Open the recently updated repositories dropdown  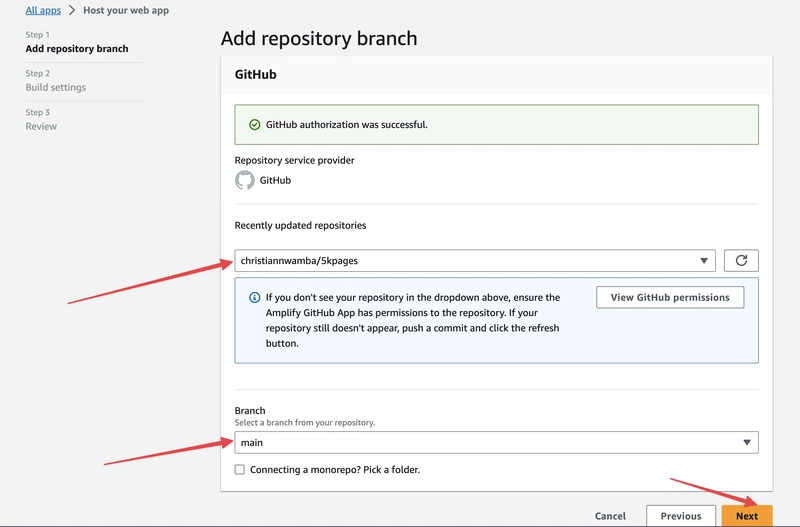click(x=475, y=261)
